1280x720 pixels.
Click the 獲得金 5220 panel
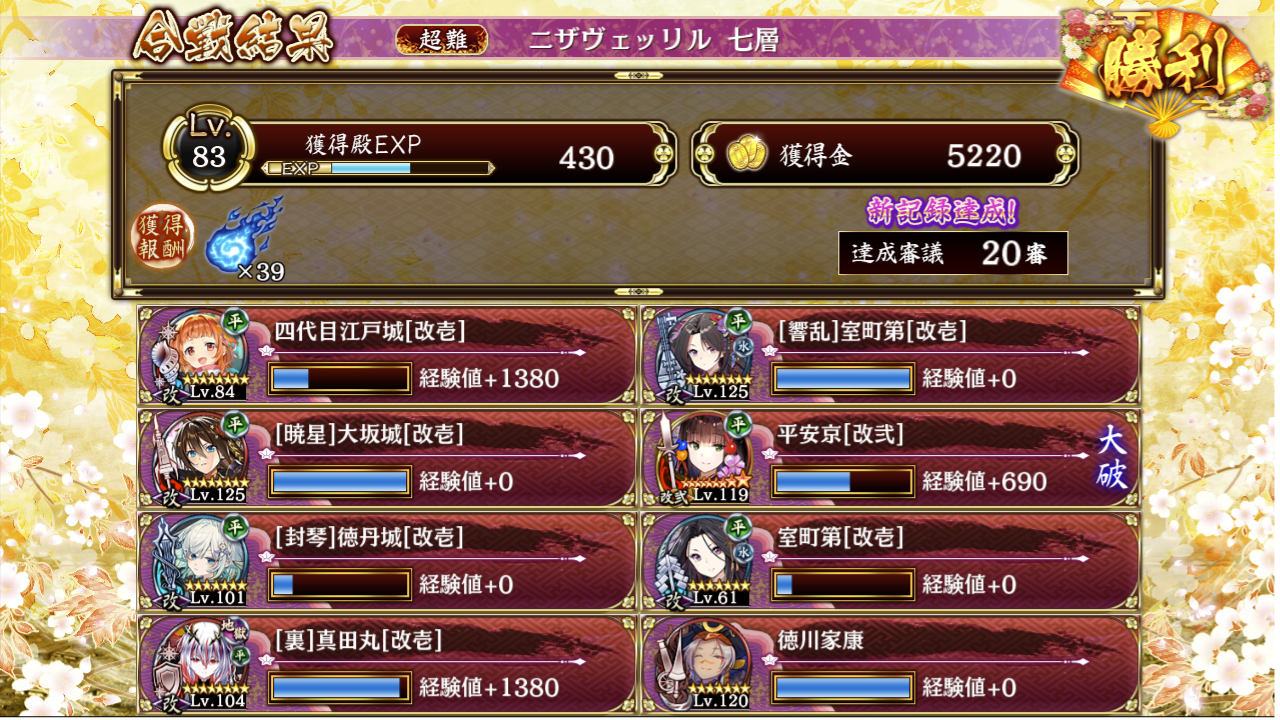(x=885, y=155)
